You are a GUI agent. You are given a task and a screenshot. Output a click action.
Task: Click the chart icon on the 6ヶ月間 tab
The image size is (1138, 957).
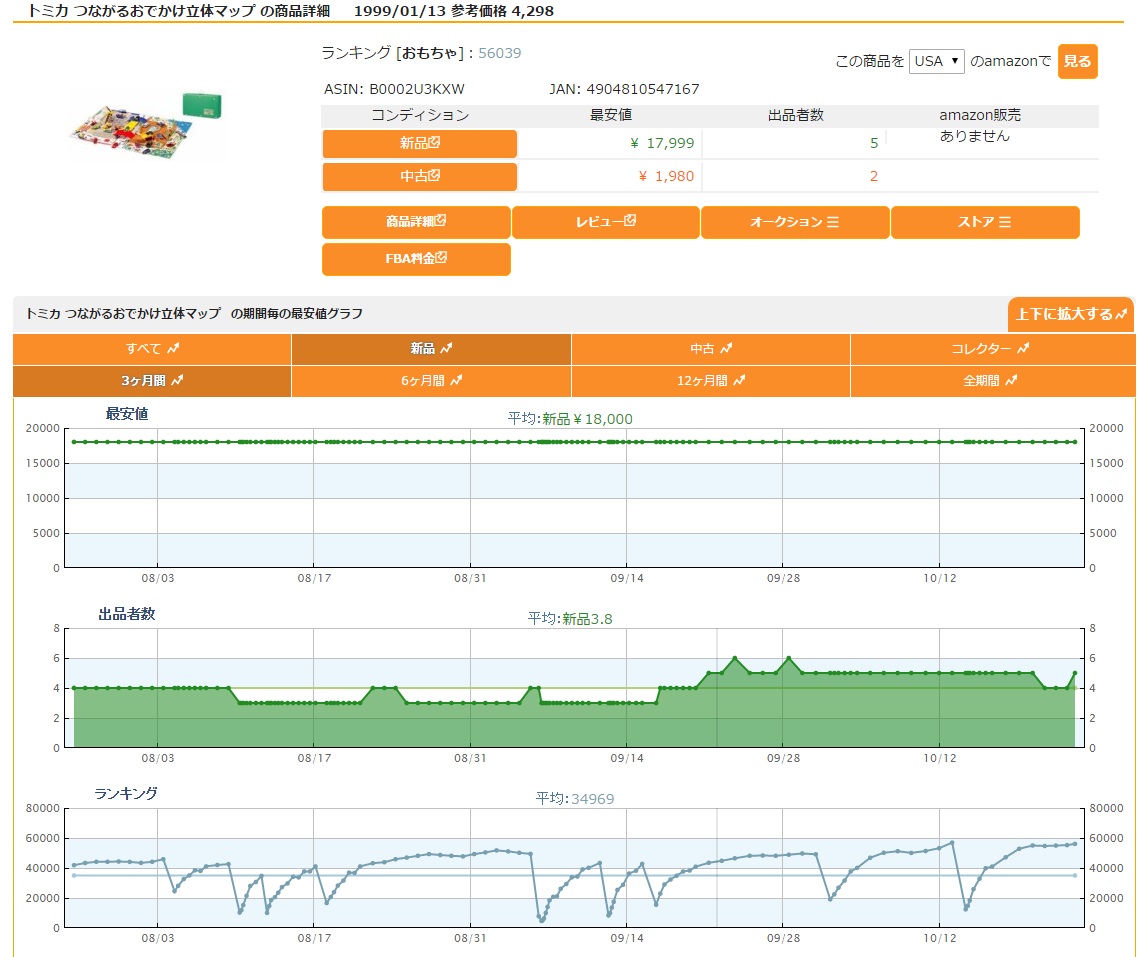pos(456,380)
